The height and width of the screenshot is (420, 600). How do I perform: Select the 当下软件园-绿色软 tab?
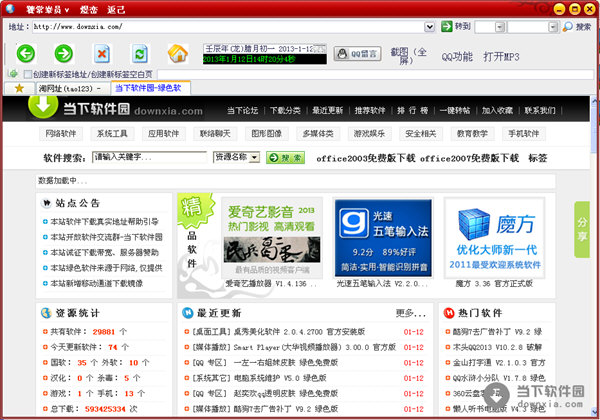click(x=151, y=88)
